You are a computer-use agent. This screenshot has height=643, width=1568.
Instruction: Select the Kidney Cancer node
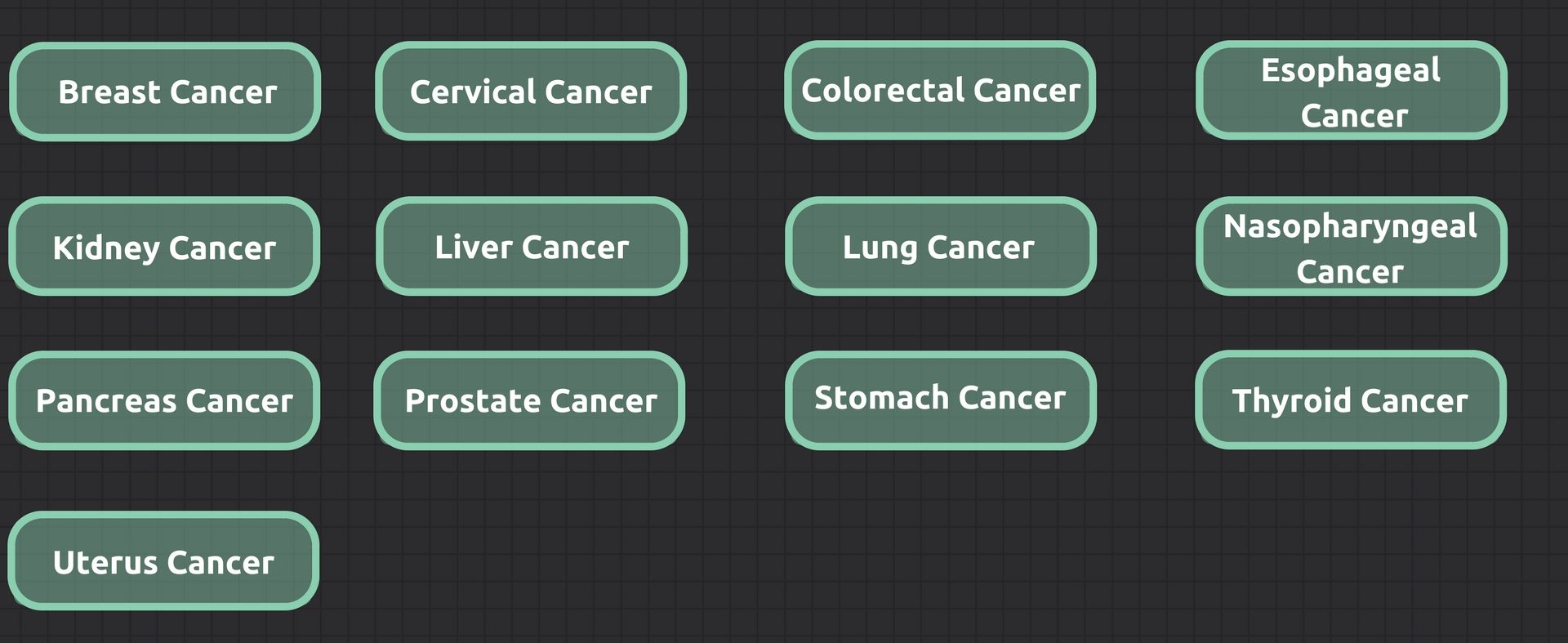pos(164,246)
